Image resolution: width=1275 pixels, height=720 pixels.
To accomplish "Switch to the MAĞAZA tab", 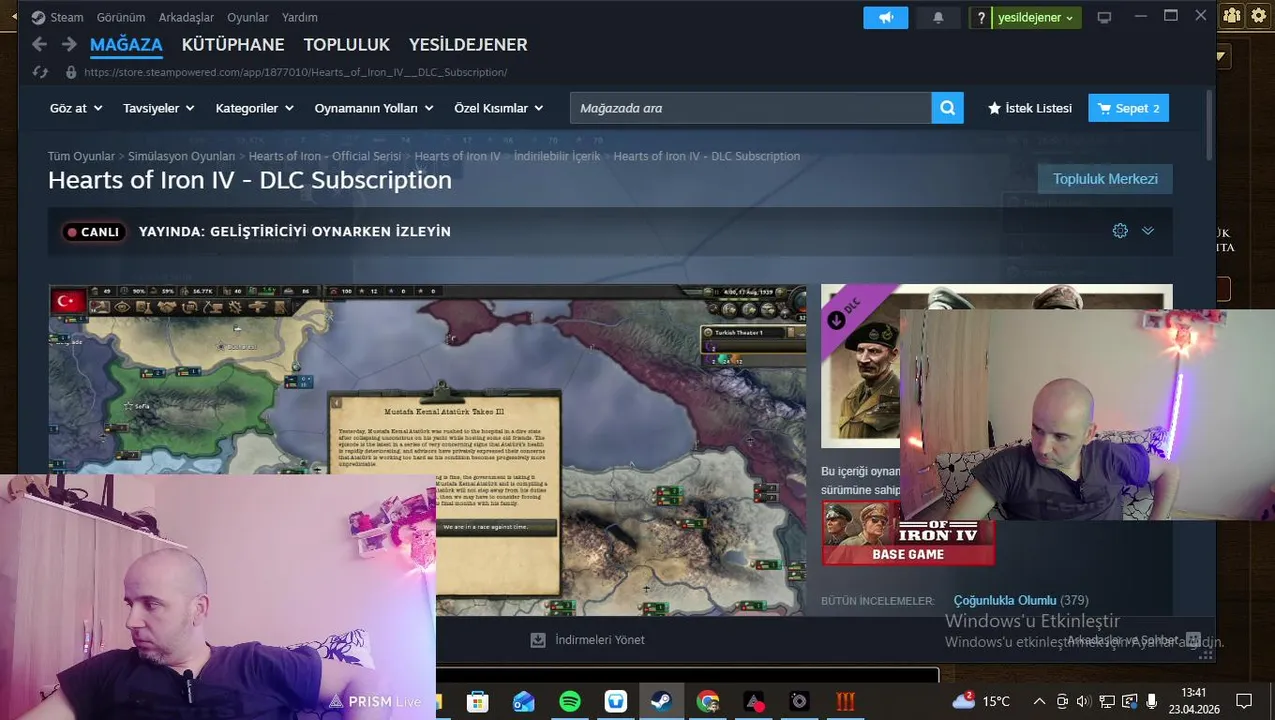I will (x=126, y=44).
